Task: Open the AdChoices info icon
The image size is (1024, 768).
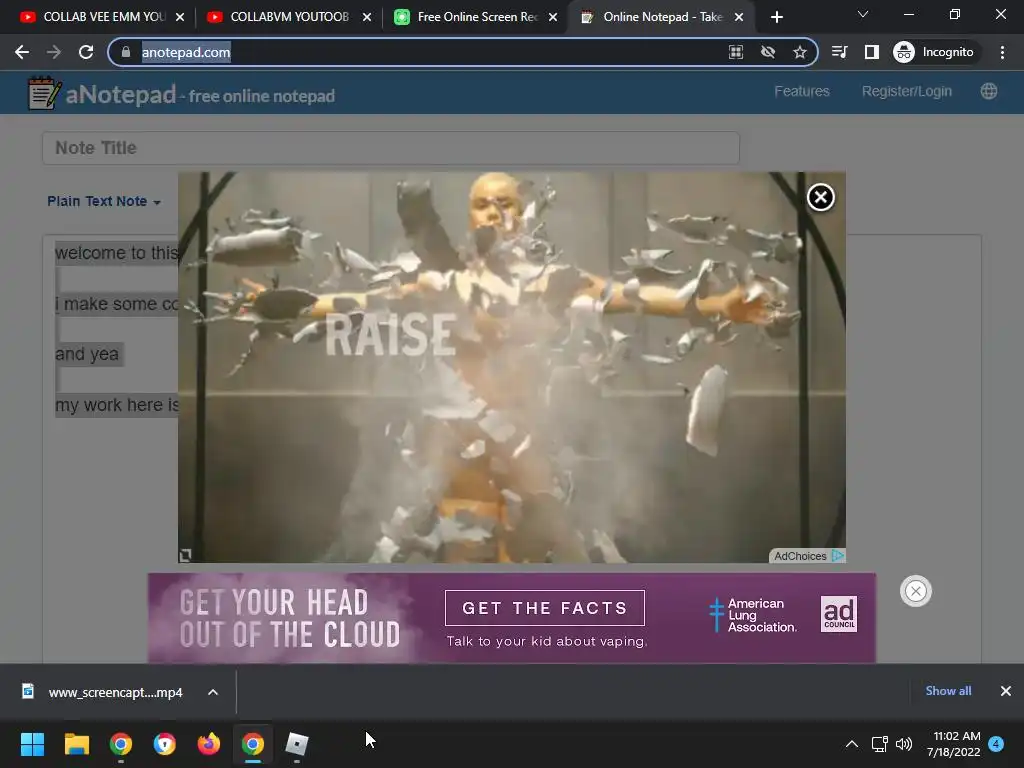Action: [x=838, y=556]
